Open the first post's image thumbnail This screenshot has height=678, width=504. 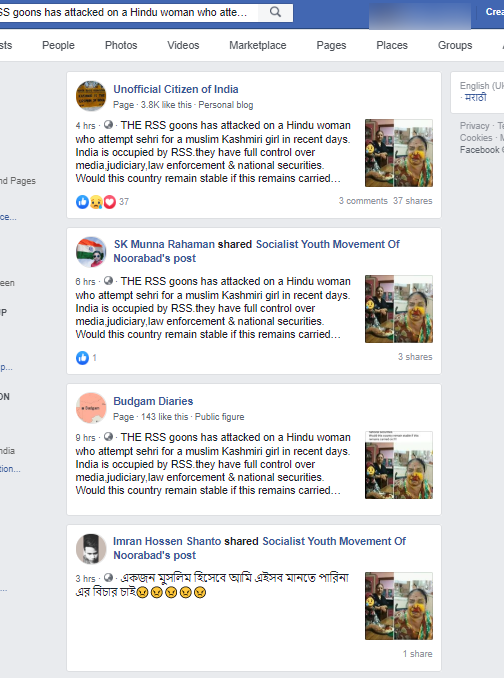pyautogui.click(x=399, y=153)
